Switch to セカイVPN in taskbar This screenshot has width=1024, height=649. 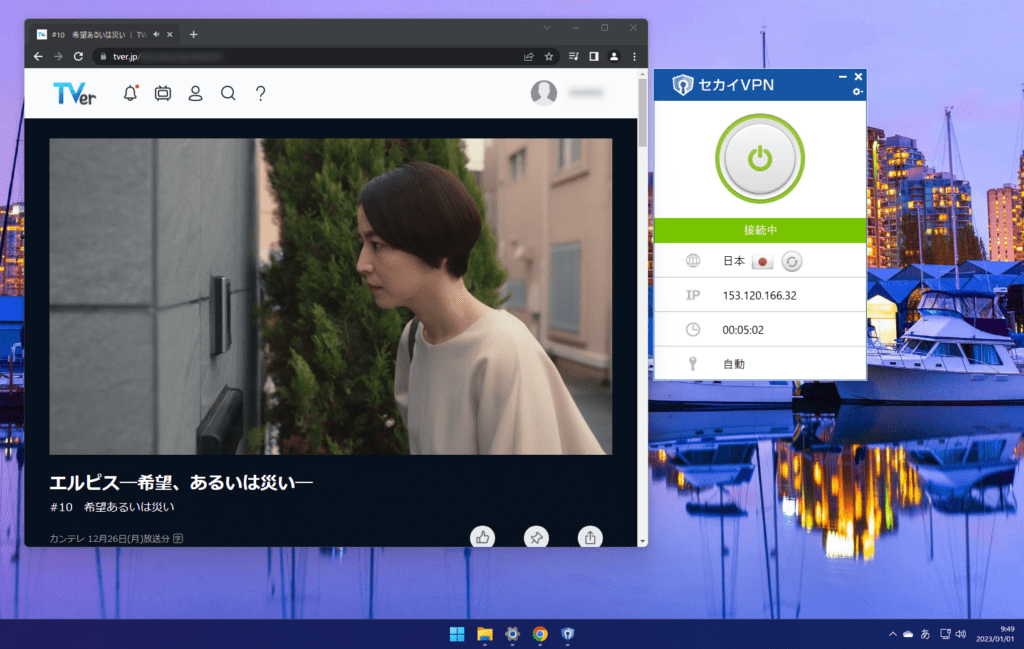[568, 633]
